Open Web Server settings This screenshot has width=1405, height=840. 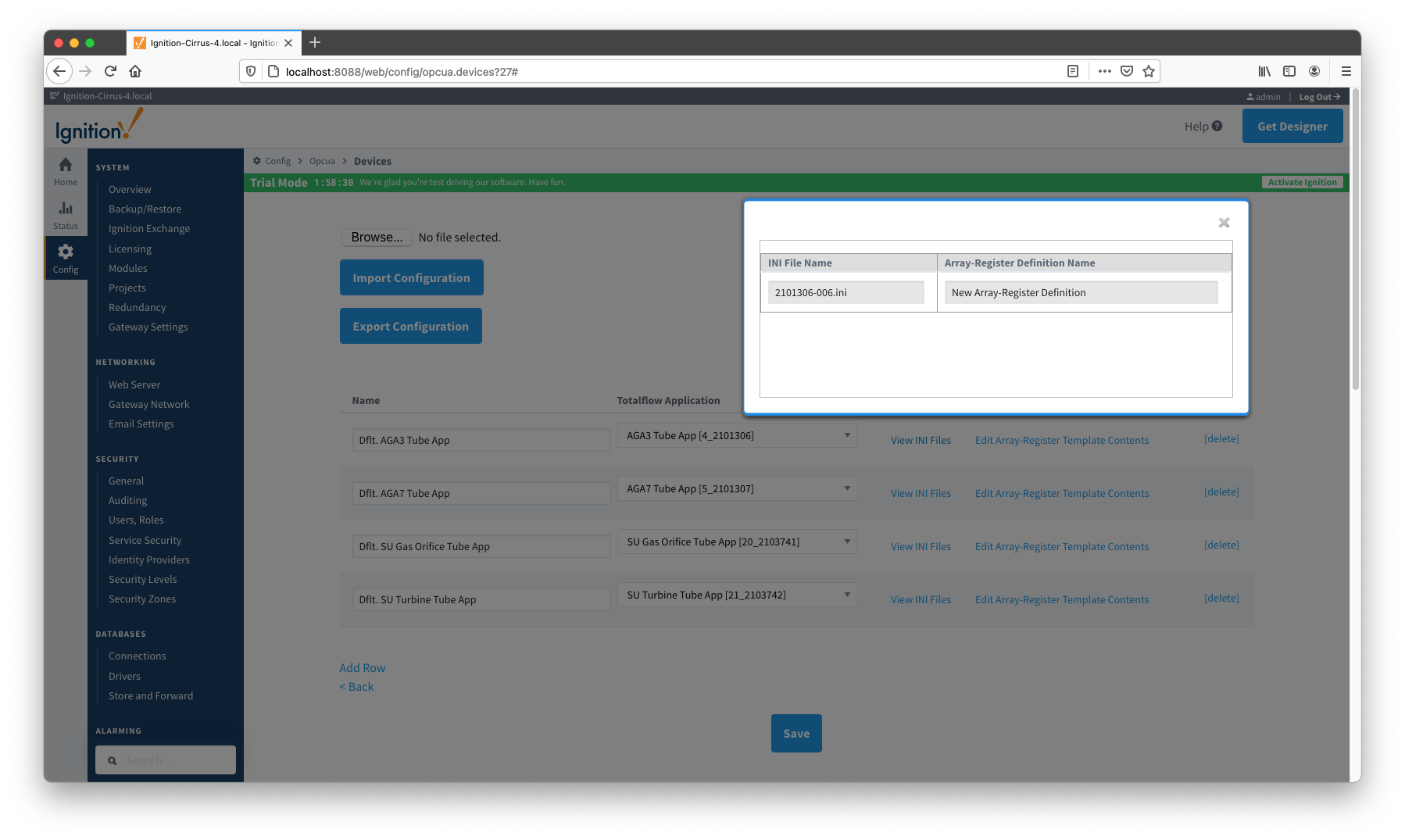click(x=134, y=384)
